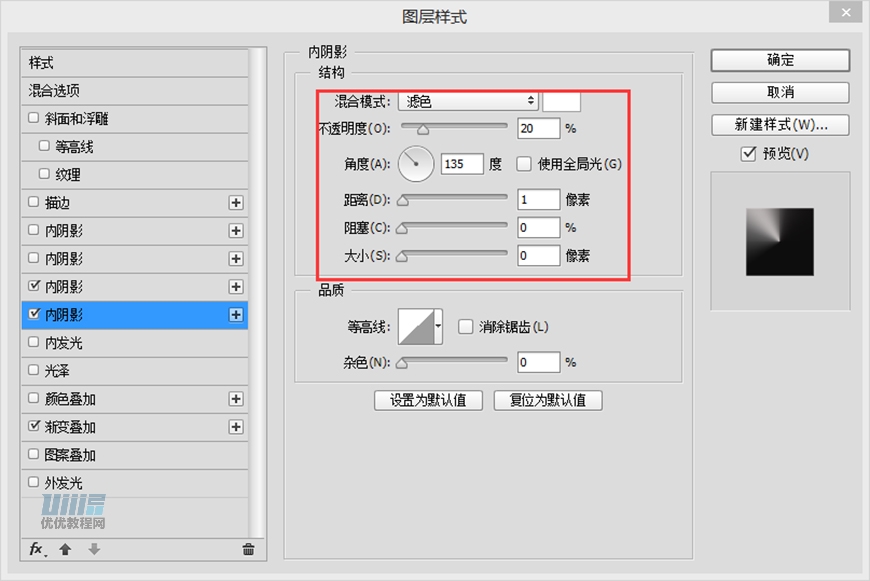Select the 混合选项 row
This screenshot has height=581, width=870.
tap(135, 90)
